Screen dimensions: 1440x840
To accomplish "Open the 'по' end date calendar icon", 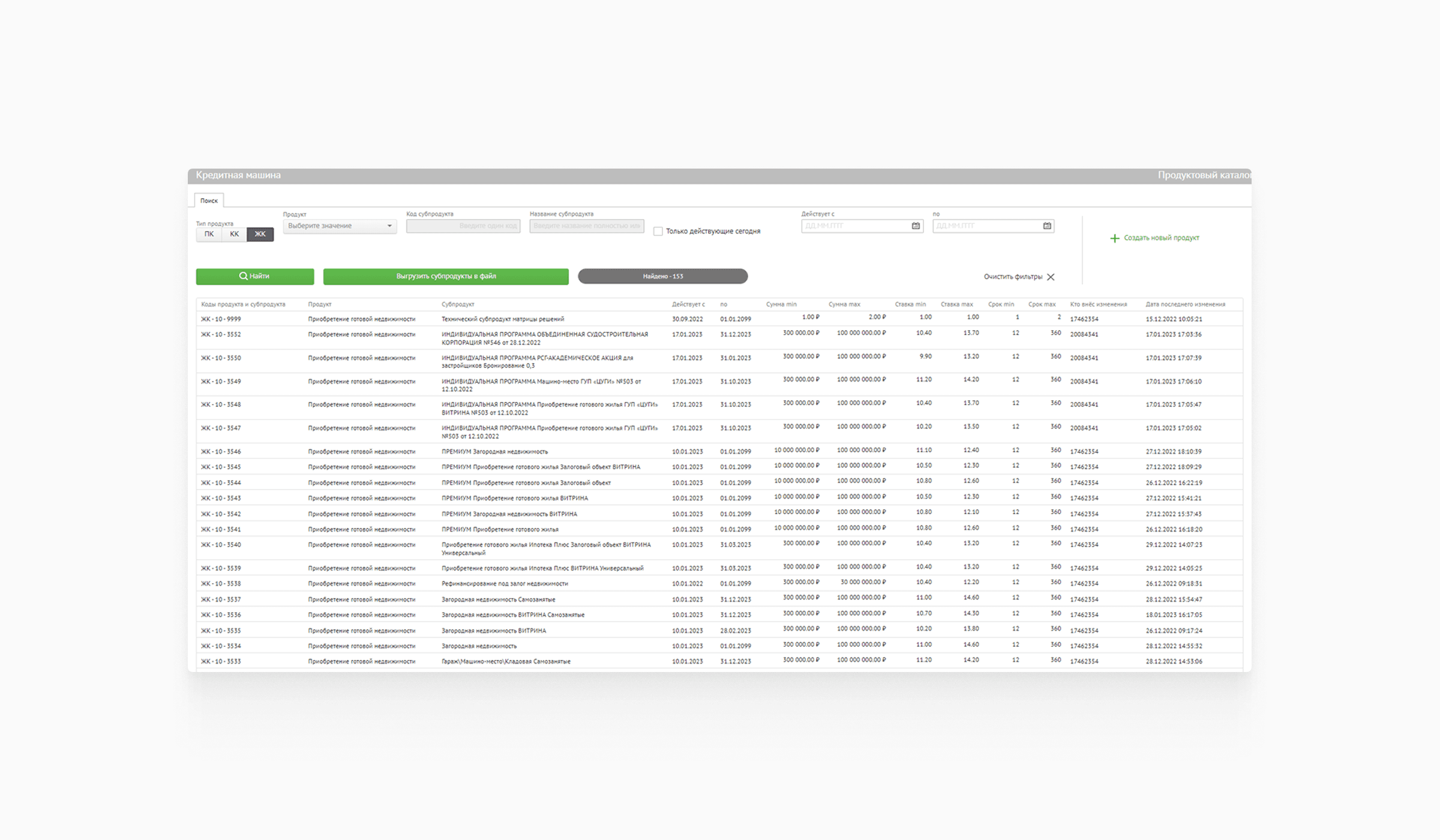I will [x=1047, y=226].
